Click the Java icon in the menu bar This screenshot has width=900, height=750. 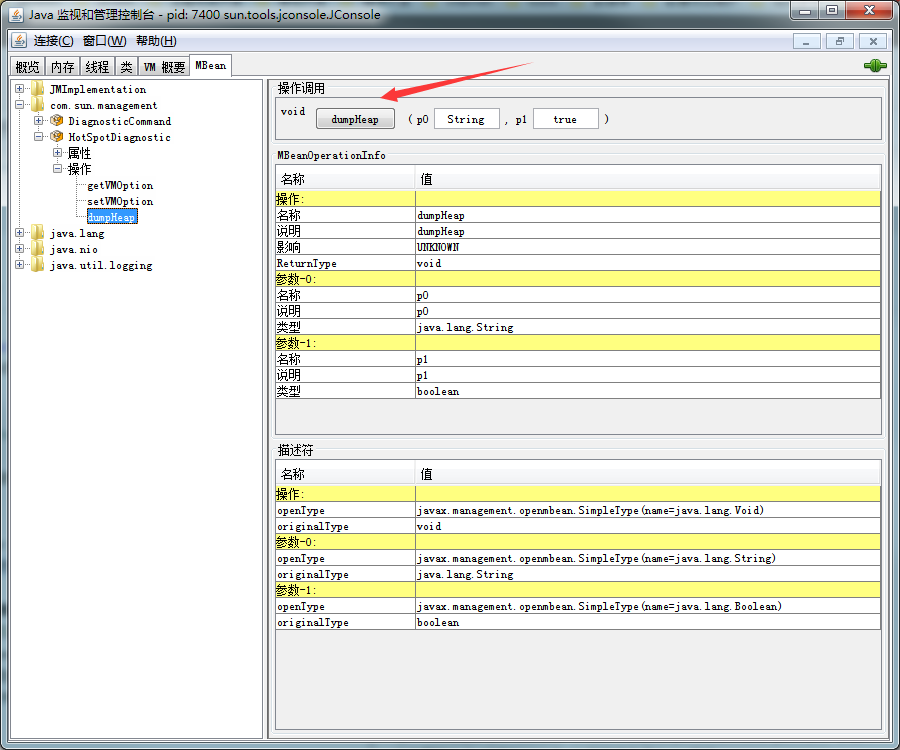pos(20,41)
